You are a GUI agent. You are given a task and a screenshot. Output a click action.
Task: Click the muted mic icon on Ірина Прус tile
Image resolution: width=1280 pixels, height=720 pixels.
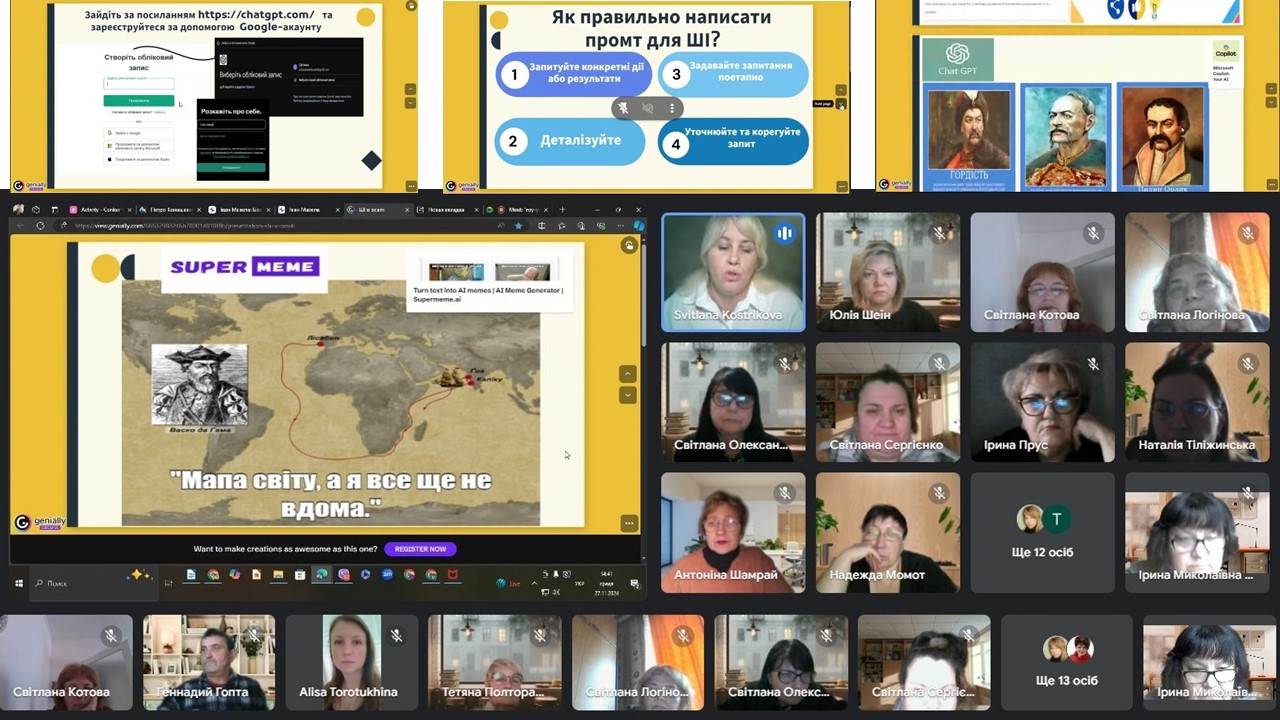1093,364
